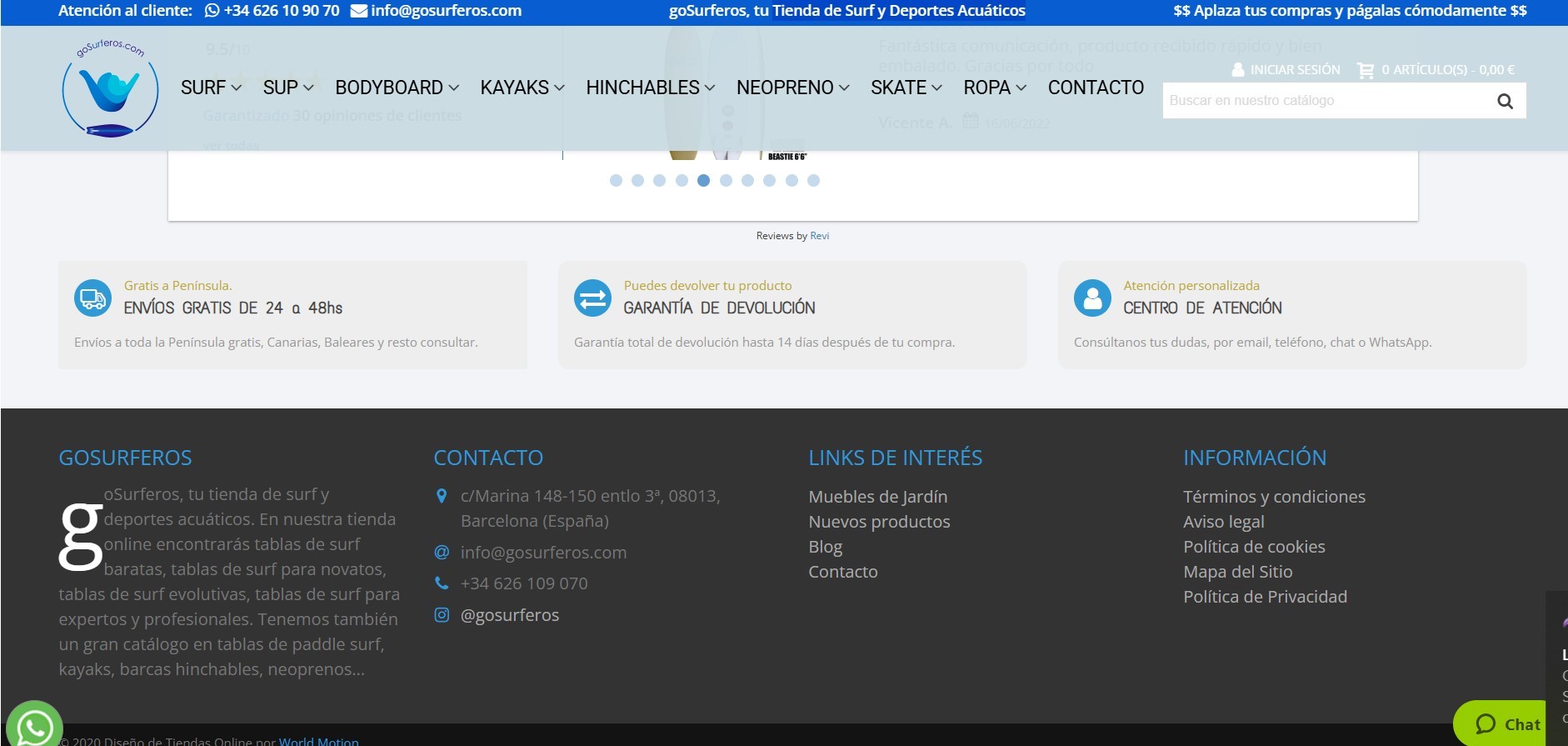Image resolution: width=1568 pixels, height=746 pixels.
Task: Open the CONTACTO menu item
Action: [1096, 88]
